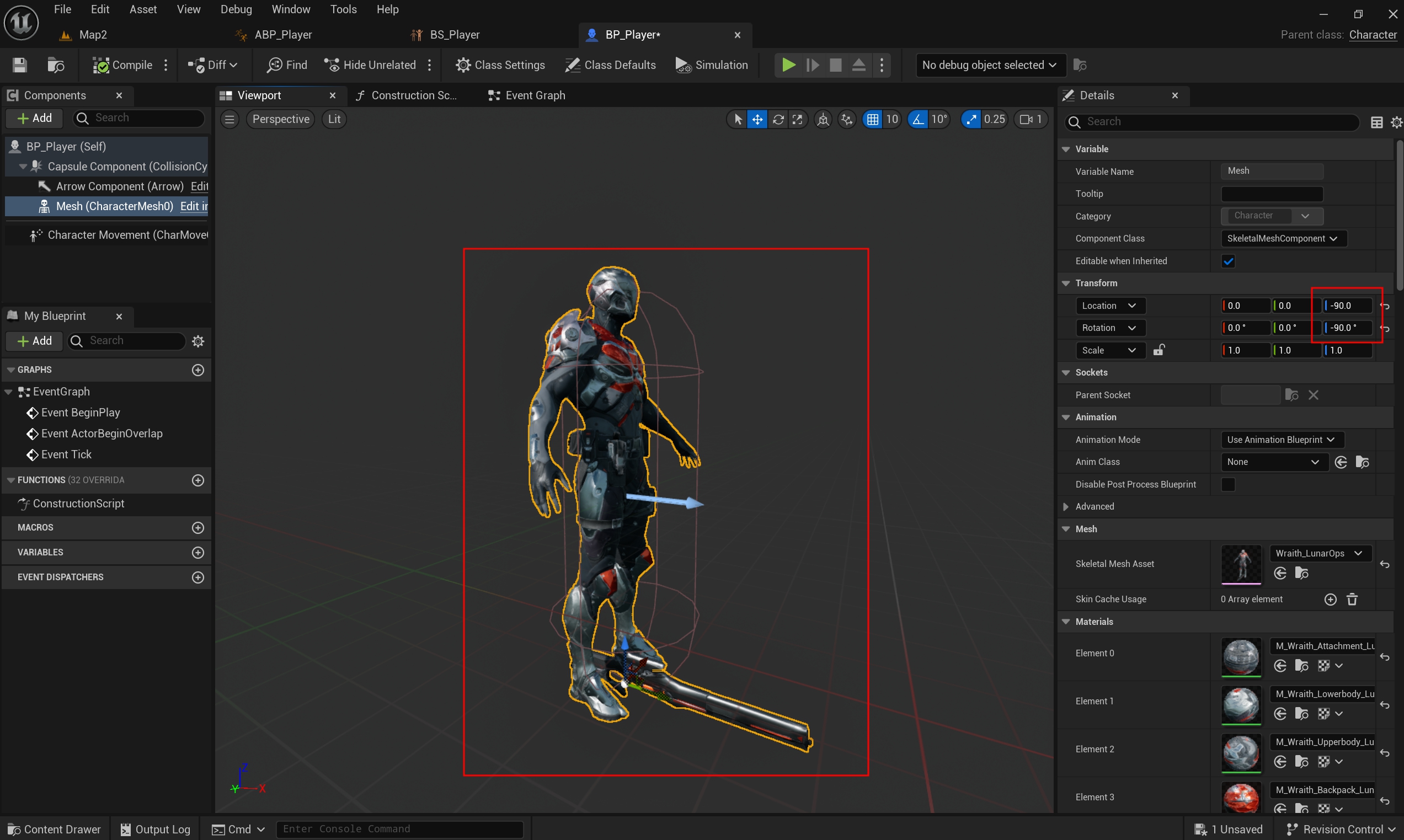
Task: Compile the BP_Player blueprint
Action: click(122, 65)
